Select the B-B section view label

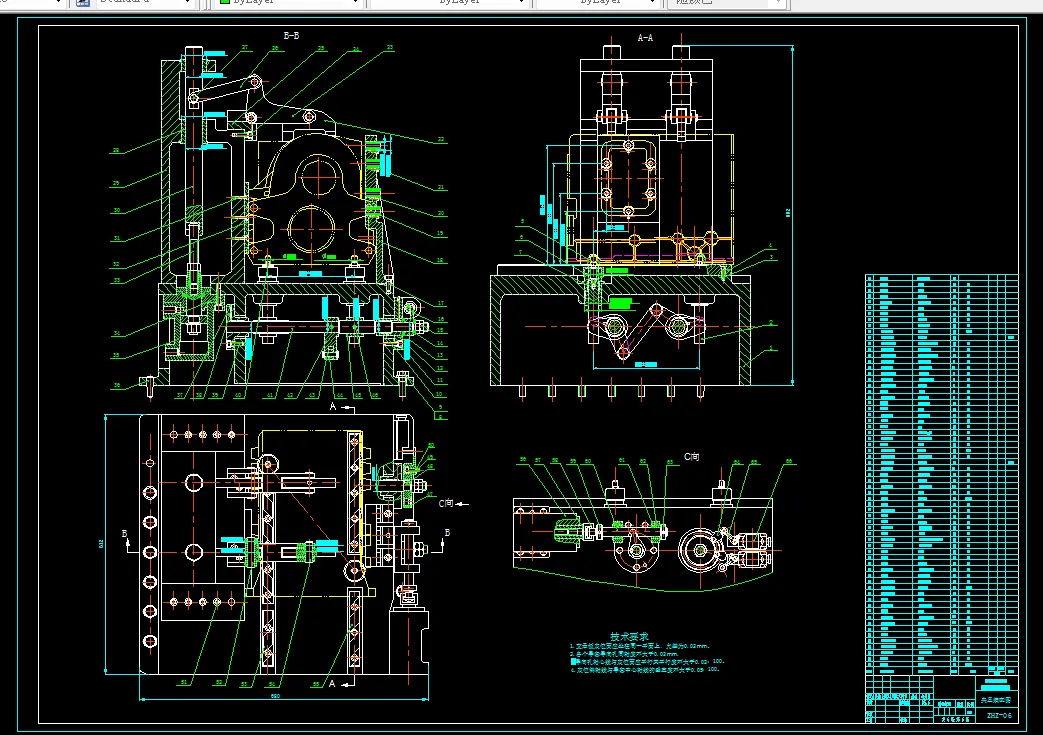pyautogui.click(x=291, y=36)
